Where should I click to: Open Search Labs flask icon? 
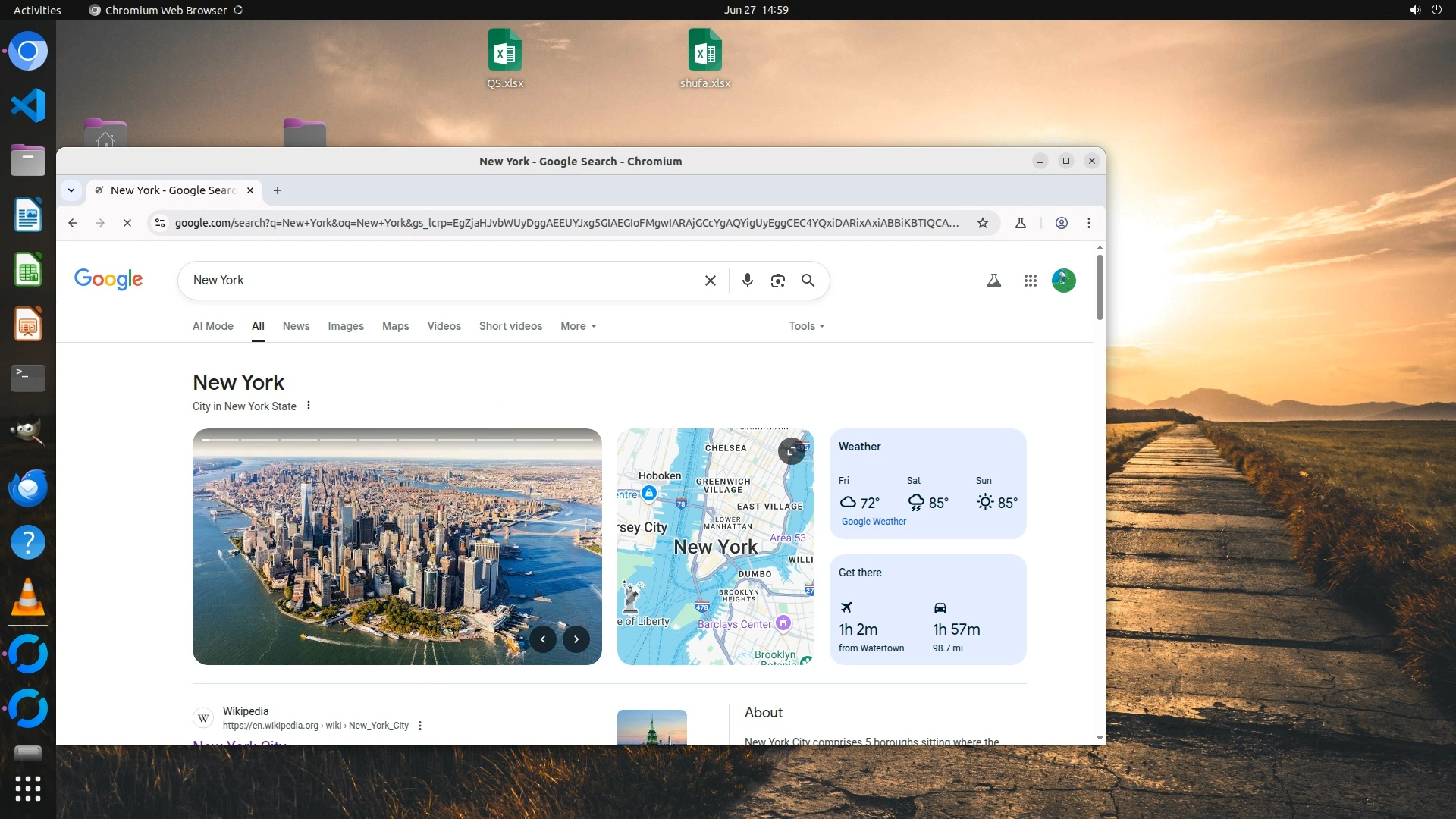(993, 281)
